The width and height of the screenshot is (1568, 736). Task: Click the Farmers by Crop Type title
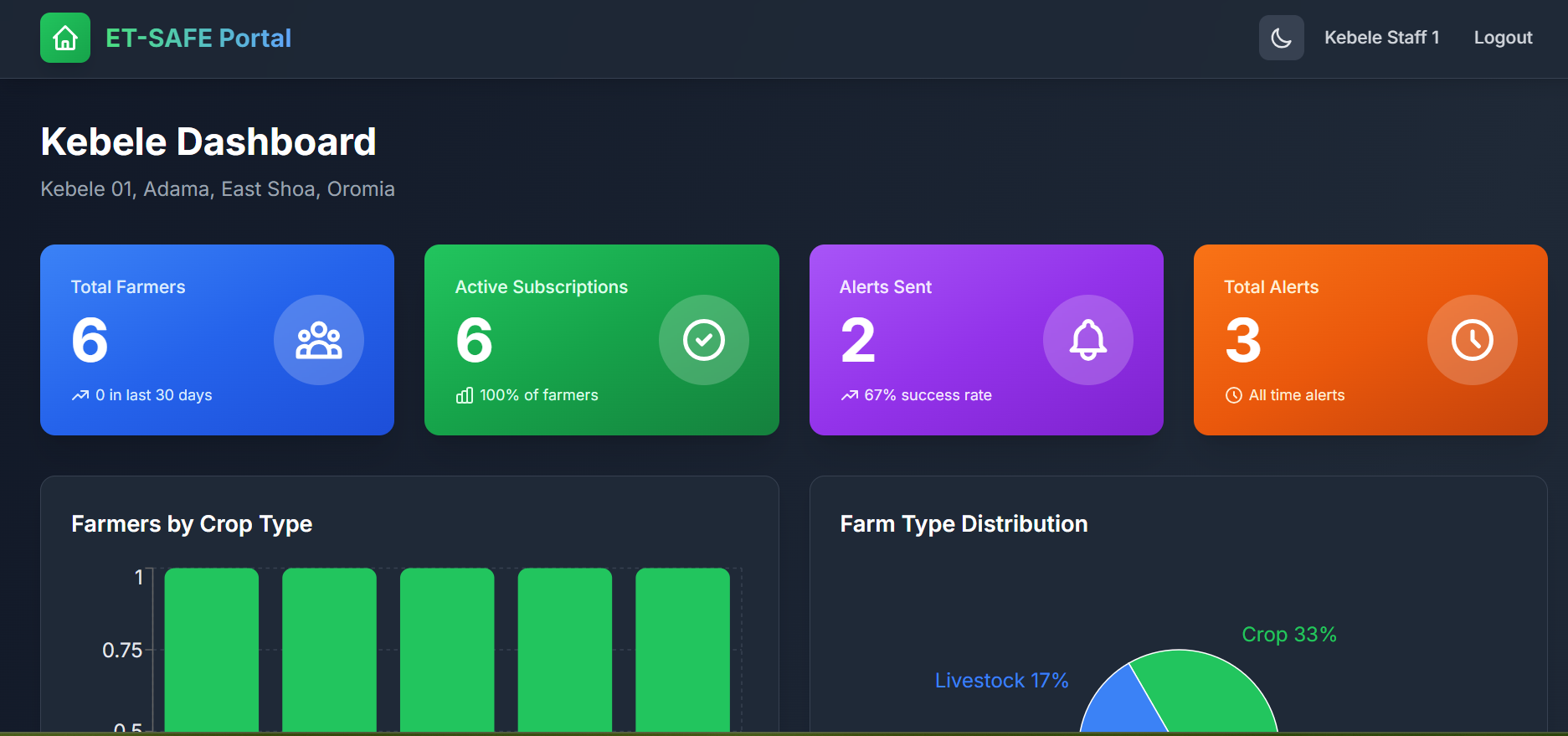192,524
